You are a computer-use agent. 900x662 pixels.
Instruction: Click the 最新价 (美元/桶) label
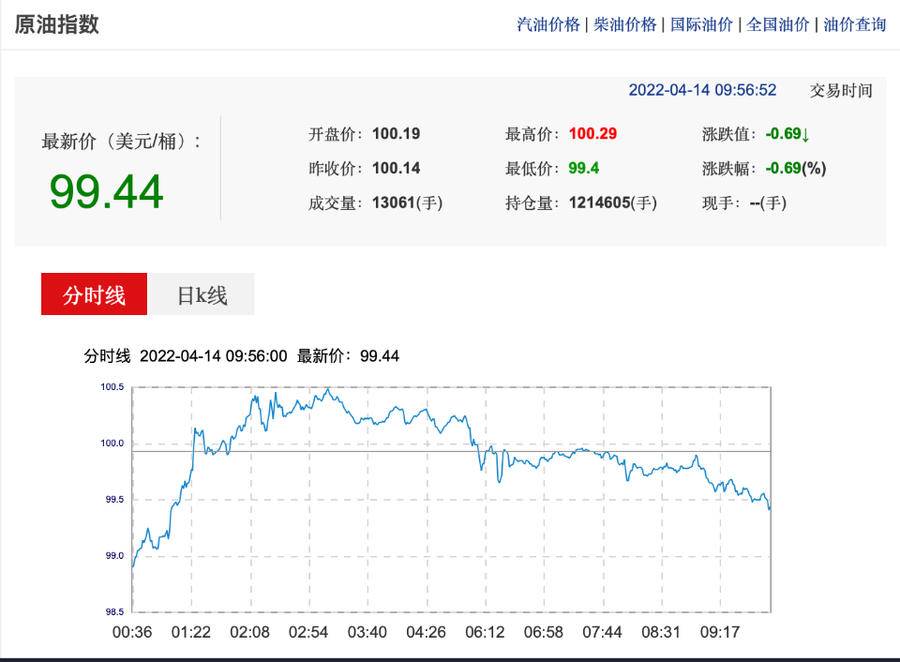click(121, 141)
